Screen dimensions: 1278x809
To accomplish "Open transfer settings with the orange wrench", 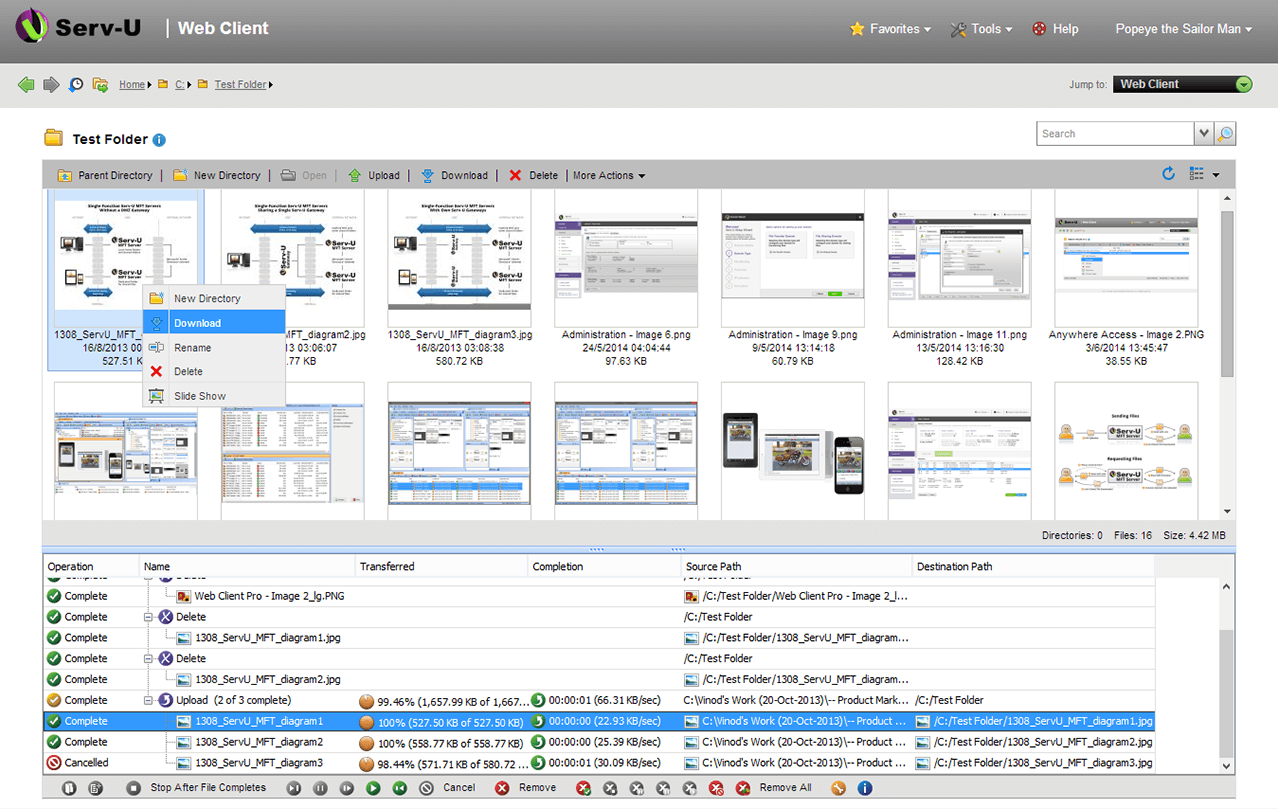I will pyautogui.click(x=838, y=788).
